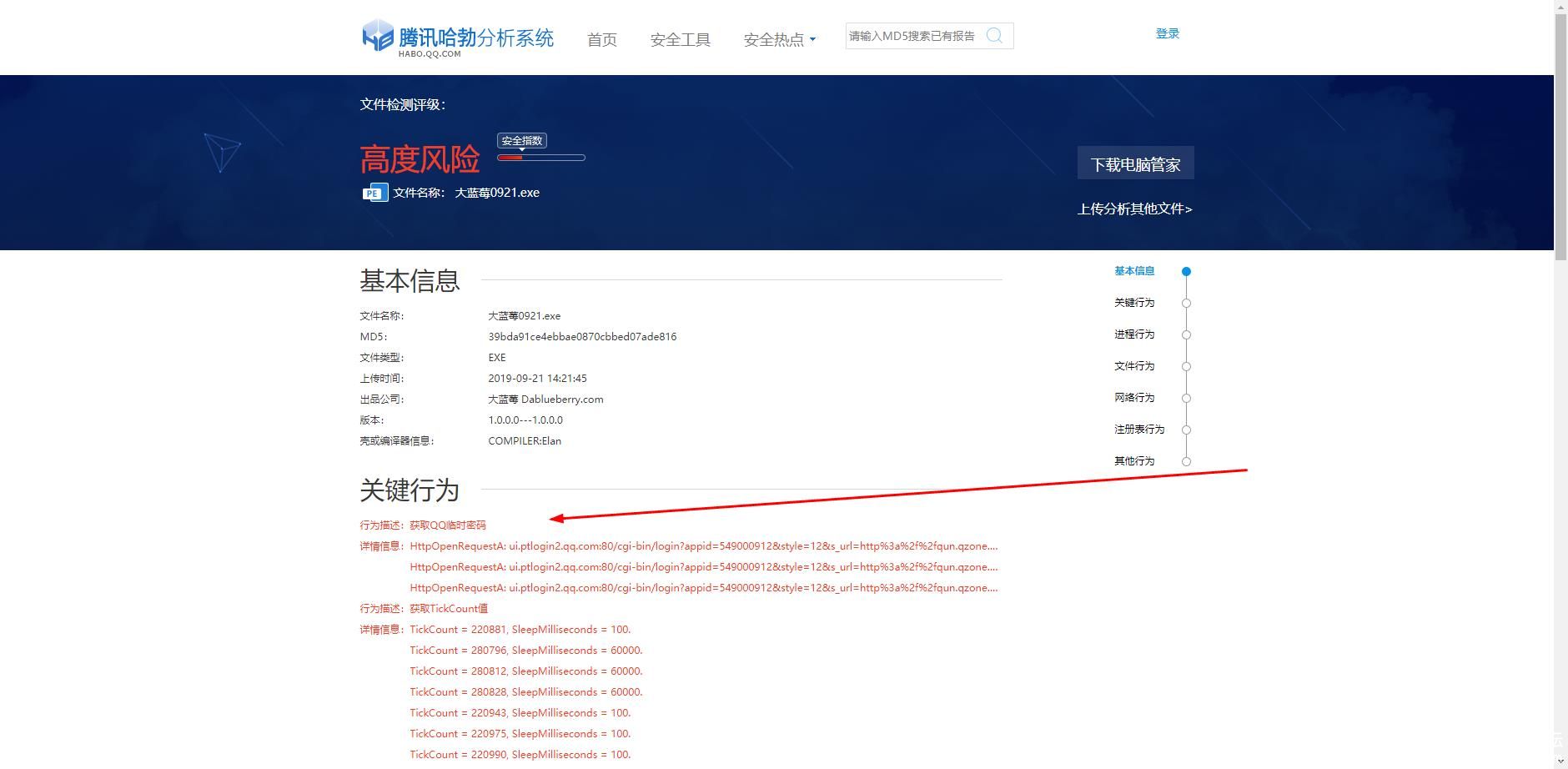Click TickCount = 220990 detail line
1568x769 pixels.
click(520, 755)
